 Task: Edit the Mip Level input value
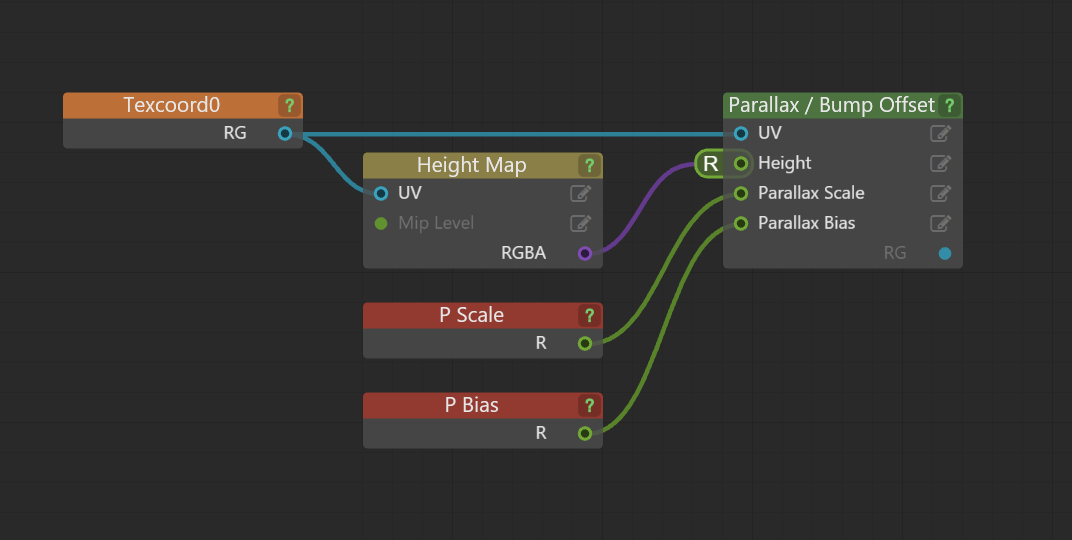click(x=580, y=224)
